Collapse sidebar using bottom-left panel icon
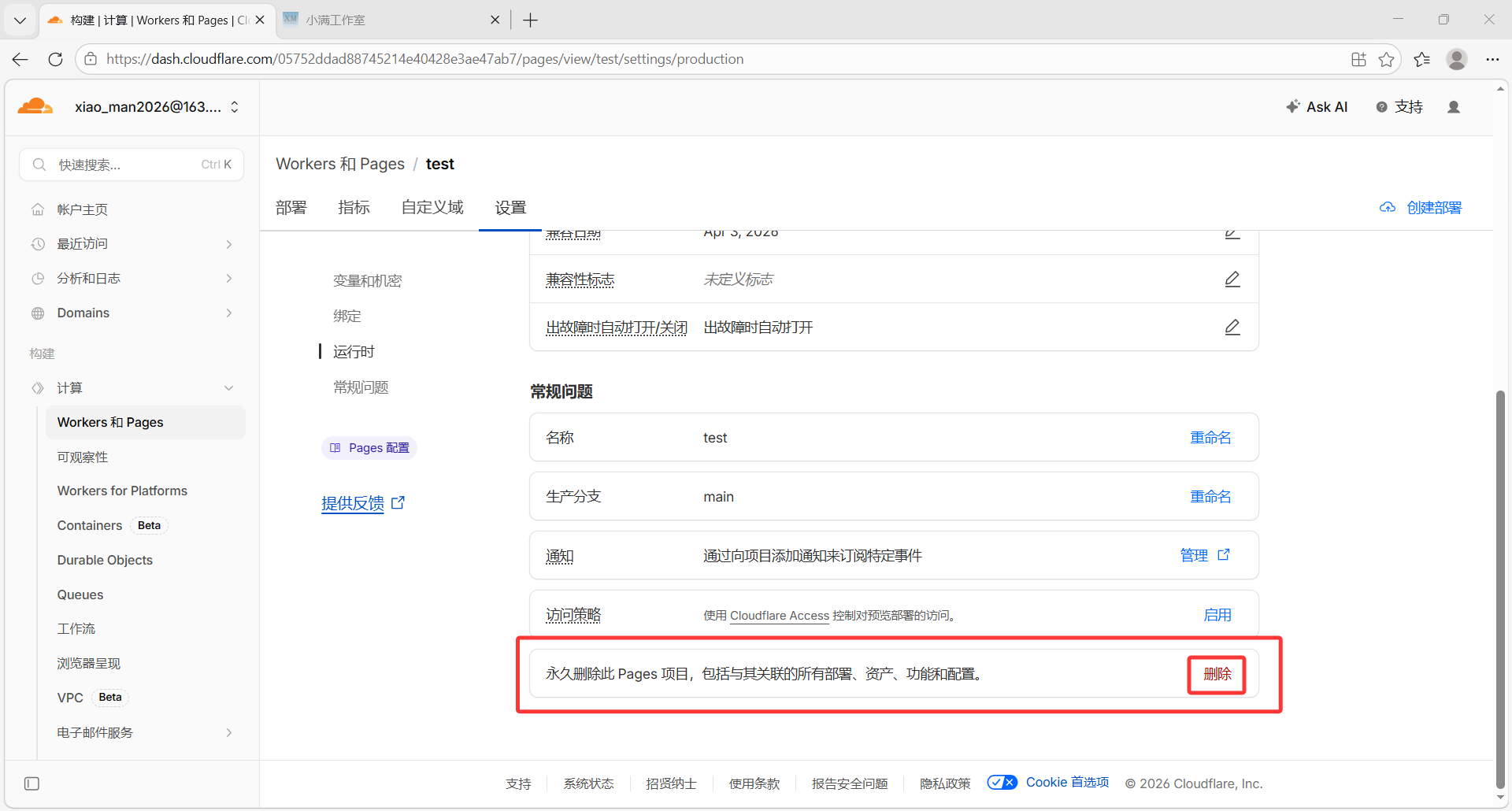Image resolution: width=1512 pixels, height=811 pixels. (31, 783)
